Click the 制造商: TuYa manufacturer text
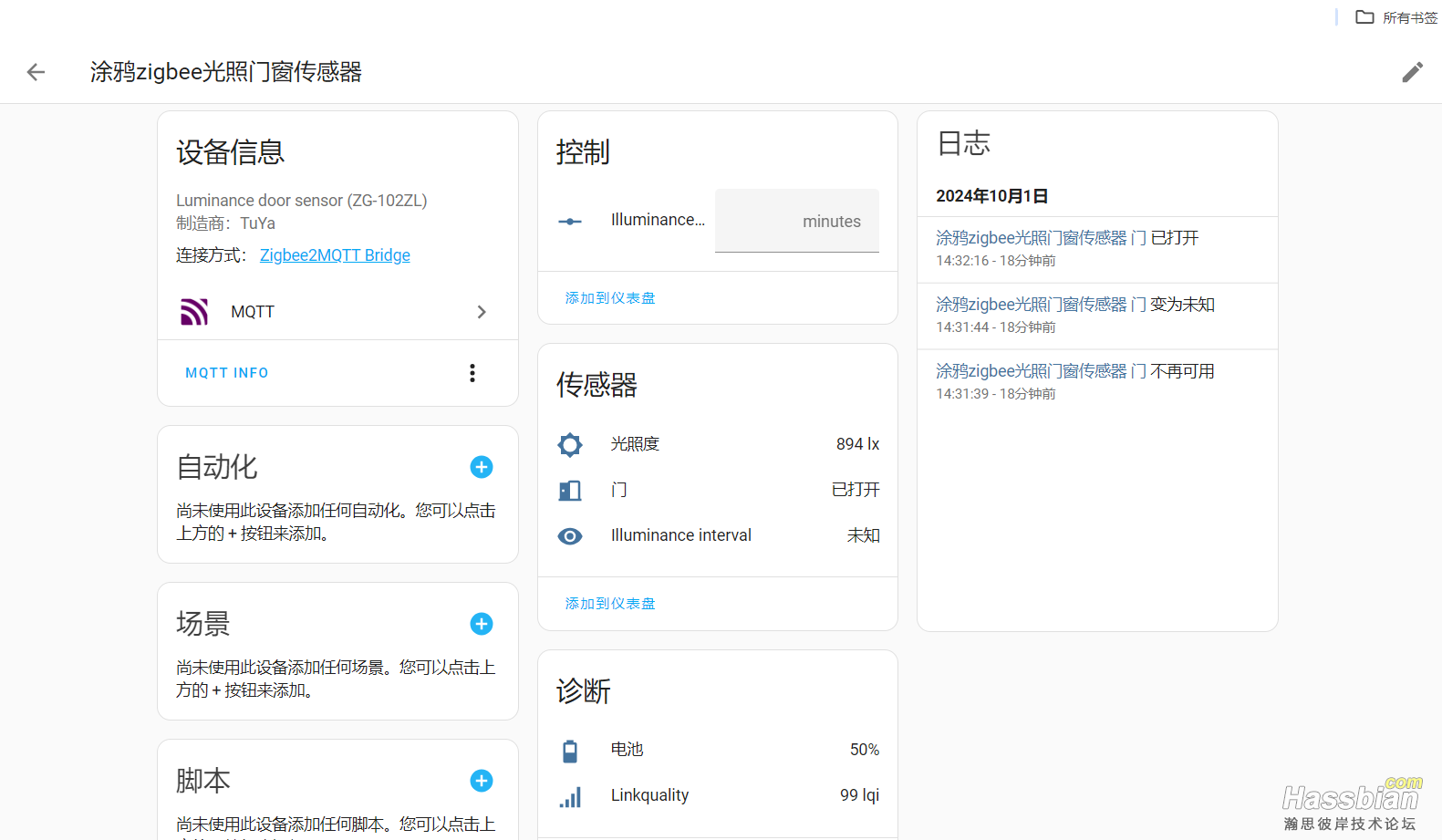This screenshot has width=1442, height=840. (x=225, y=223)
